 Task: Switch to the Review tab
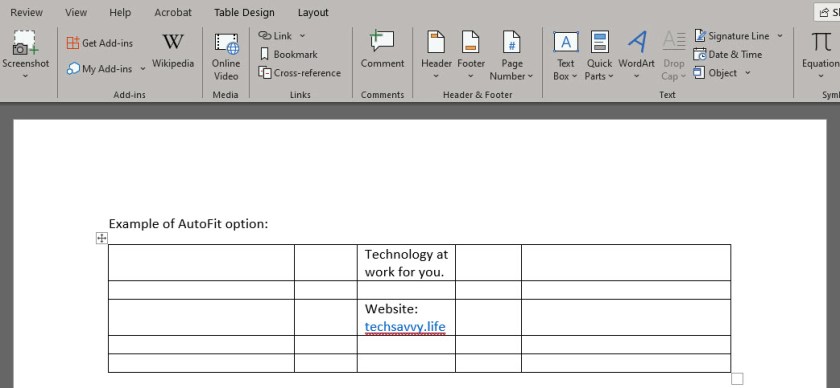pyautogui.click(x=26, y=12)
